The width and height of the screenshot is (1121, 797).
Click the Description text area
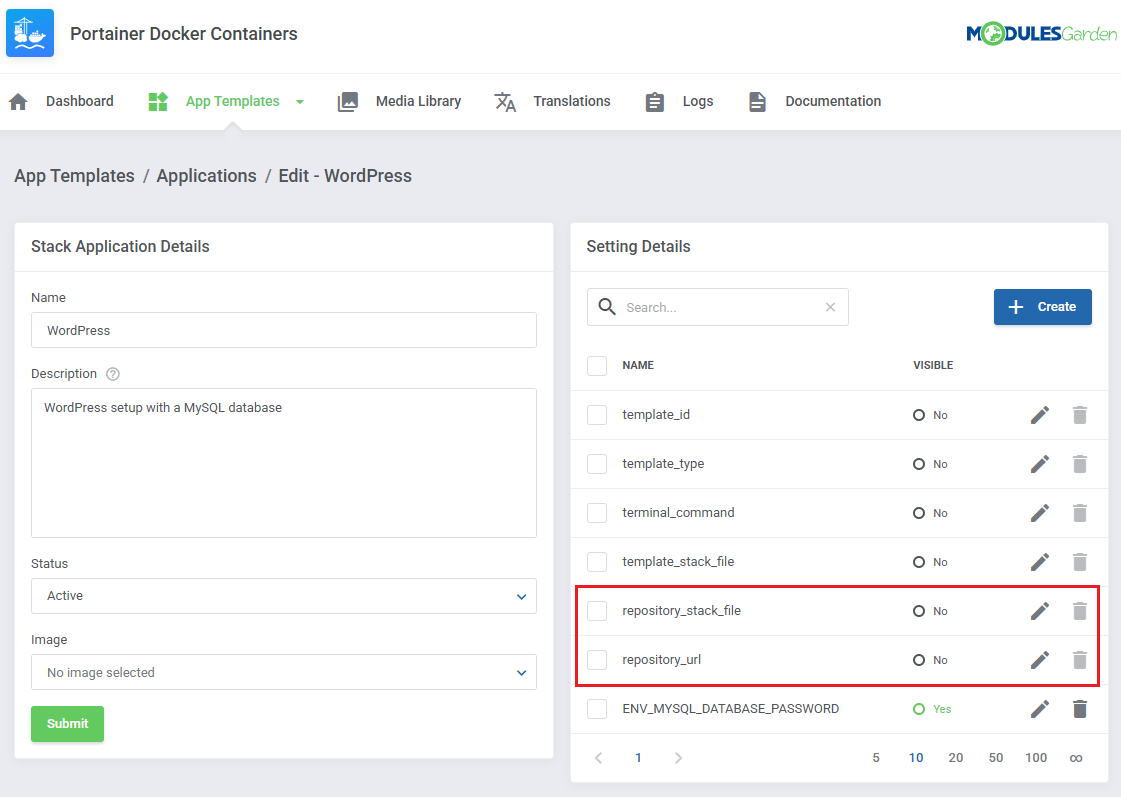tap(284, 463)
